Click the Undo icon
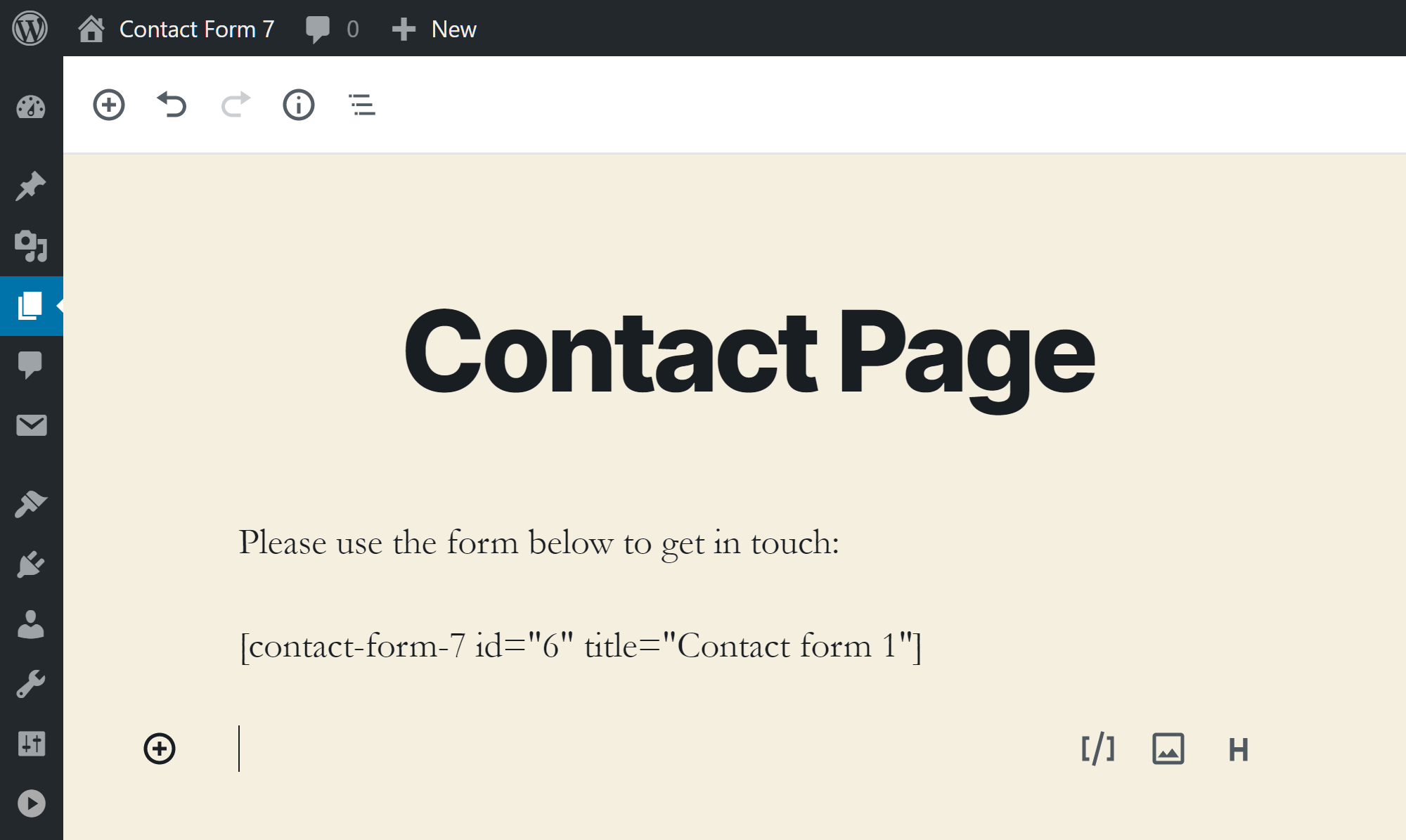 click(x=172, y=103)
